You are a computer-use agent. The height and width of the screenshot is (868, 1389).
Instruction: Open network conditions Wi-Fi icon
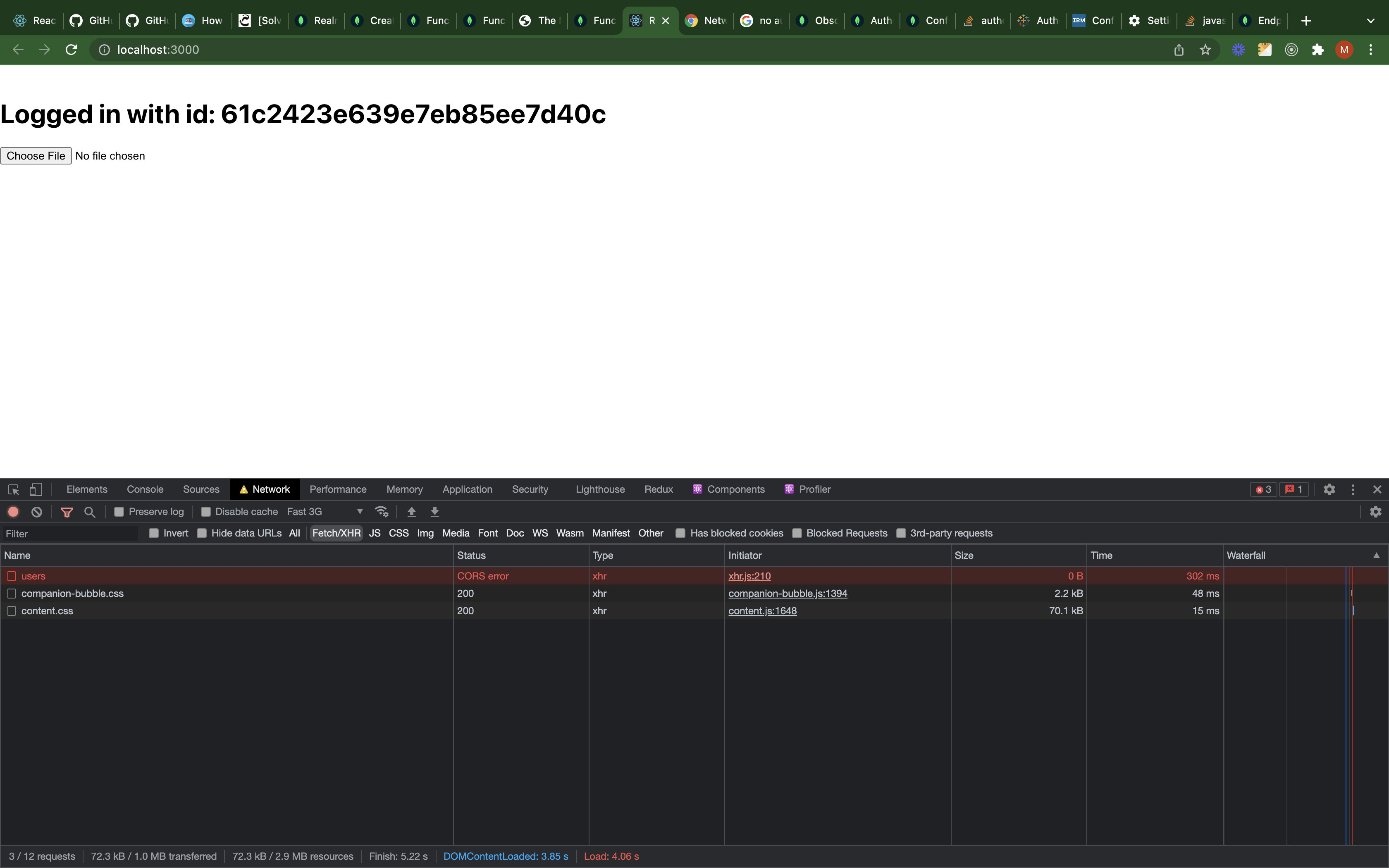click(x=382, y=512)
